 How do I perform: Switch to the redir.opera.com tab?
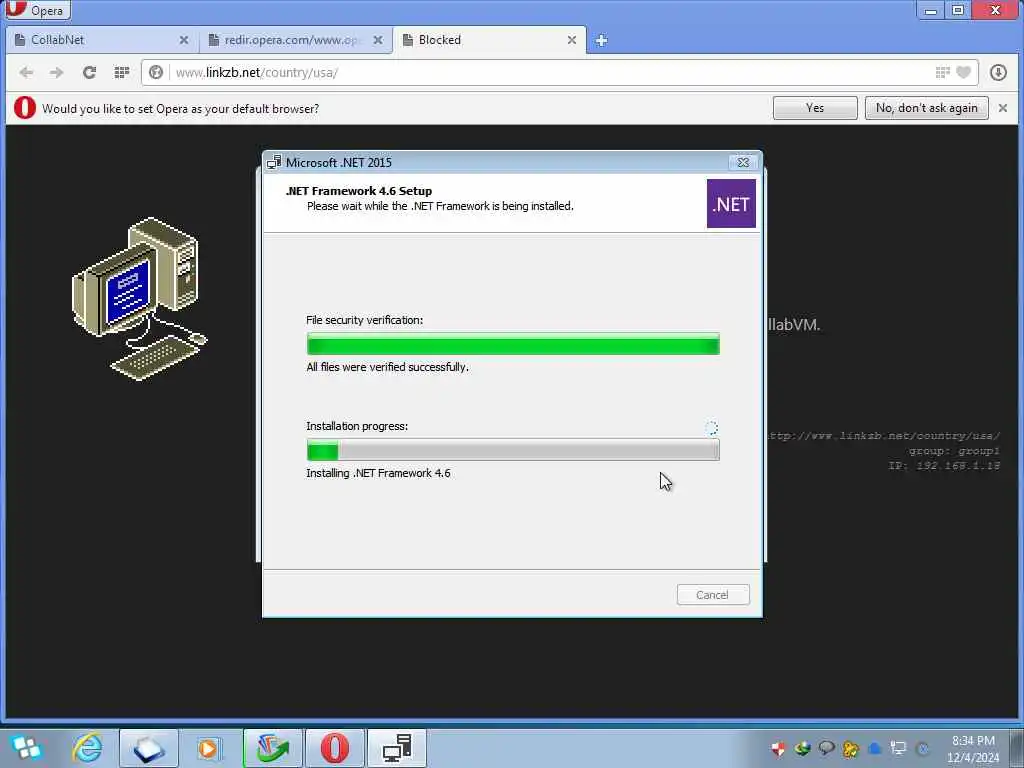296,40
